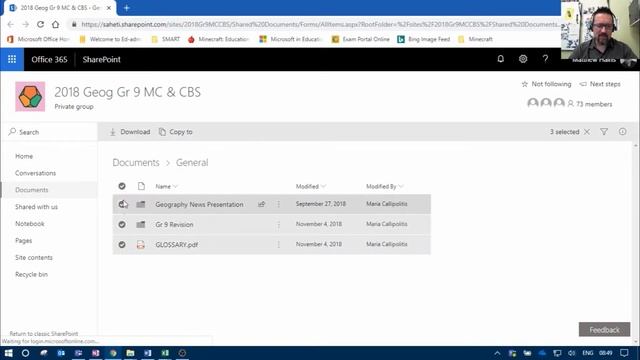Open Conversations in the site navigation
Image resolution: width=640 pixels, height=360 pixels.
tap(36, 173)
